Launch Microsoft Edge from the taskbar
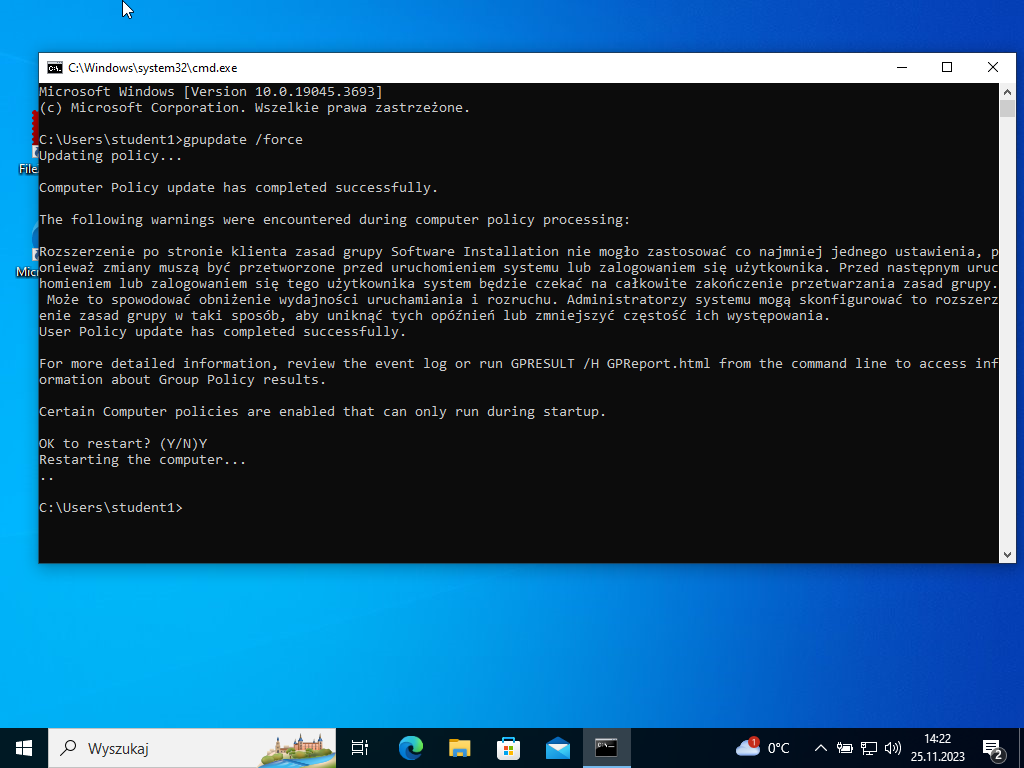The width and height of the screenshot is (1024, 768). [x=411, y=748]
